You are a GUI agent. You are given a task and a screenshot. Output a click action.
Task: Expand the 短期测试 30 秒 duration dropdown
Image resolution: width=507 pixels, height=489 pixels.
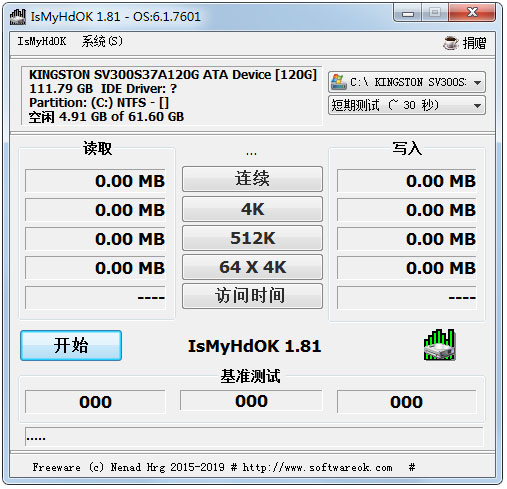(x=407, y=105)
